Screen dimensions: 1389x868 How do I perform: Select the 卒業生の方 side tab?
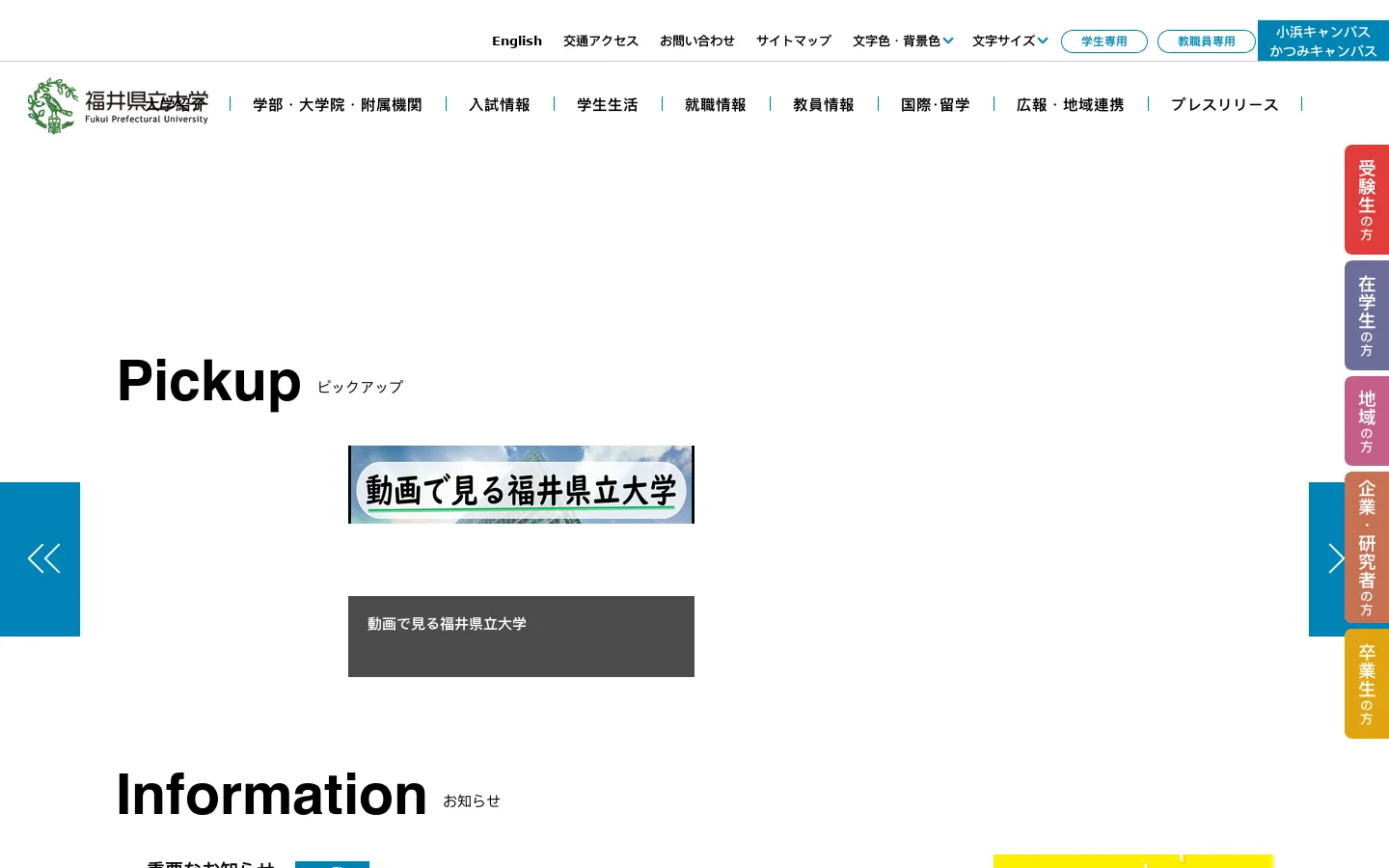click(x=1367, y=684)
